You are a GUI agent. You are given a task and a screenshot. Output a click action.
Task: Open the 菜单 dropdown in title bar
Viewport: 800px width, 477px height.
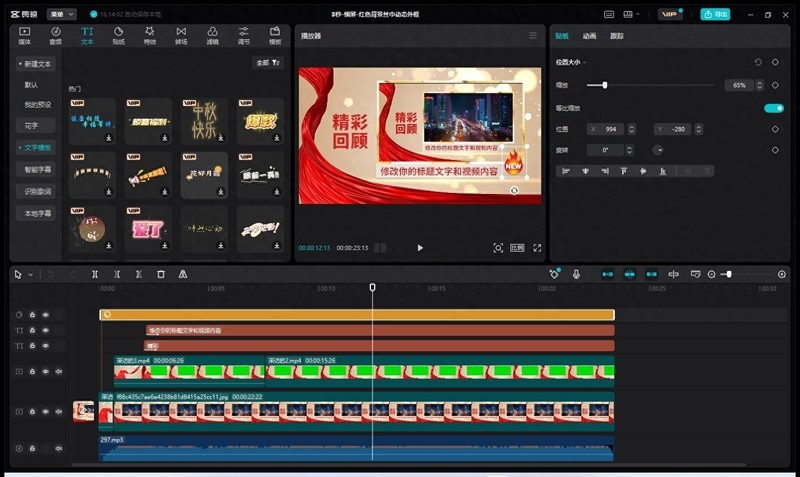click(x=62, y=14)
